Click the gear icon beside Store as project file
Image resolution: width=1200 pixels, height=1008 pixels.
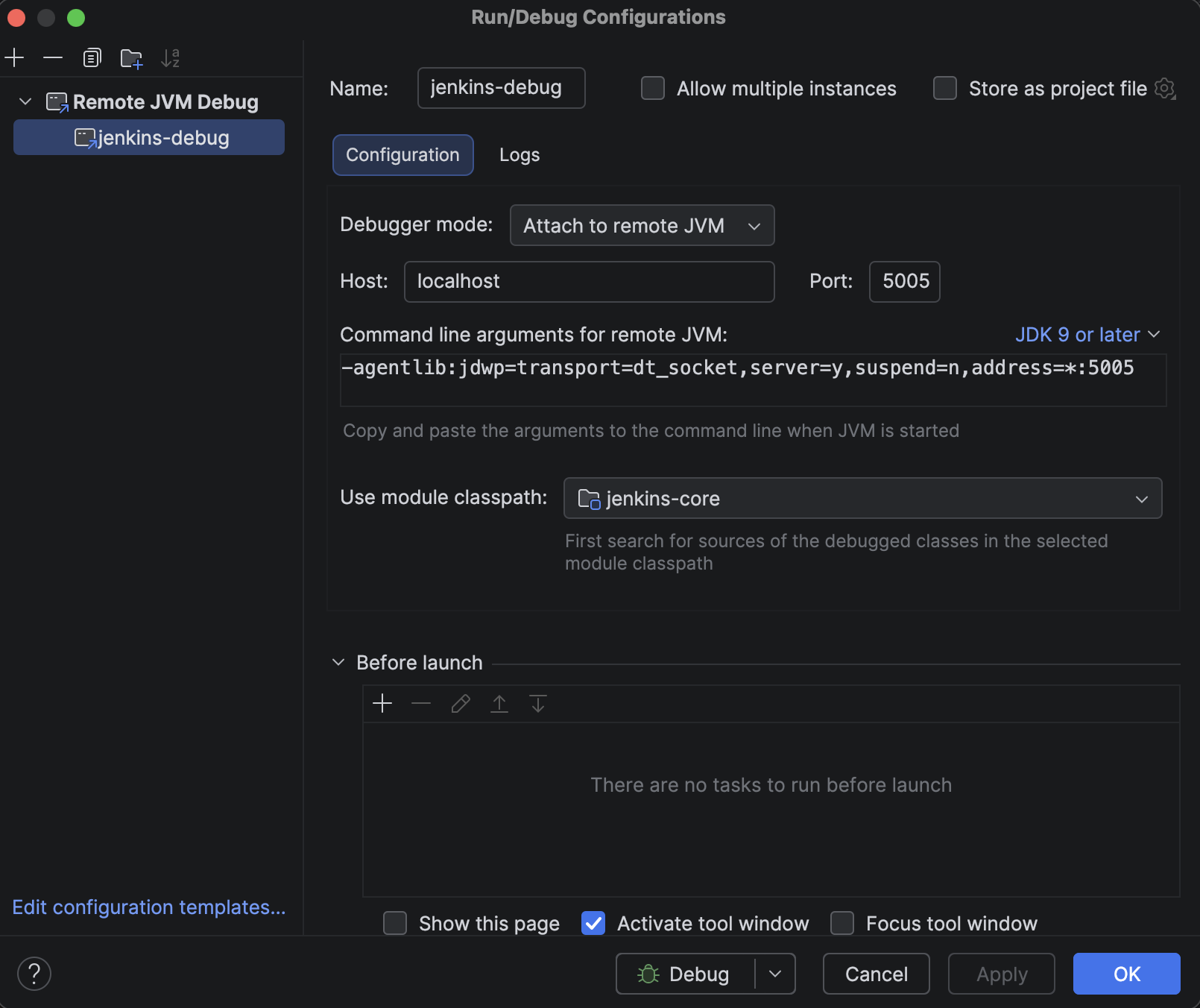coord(1164,89)
